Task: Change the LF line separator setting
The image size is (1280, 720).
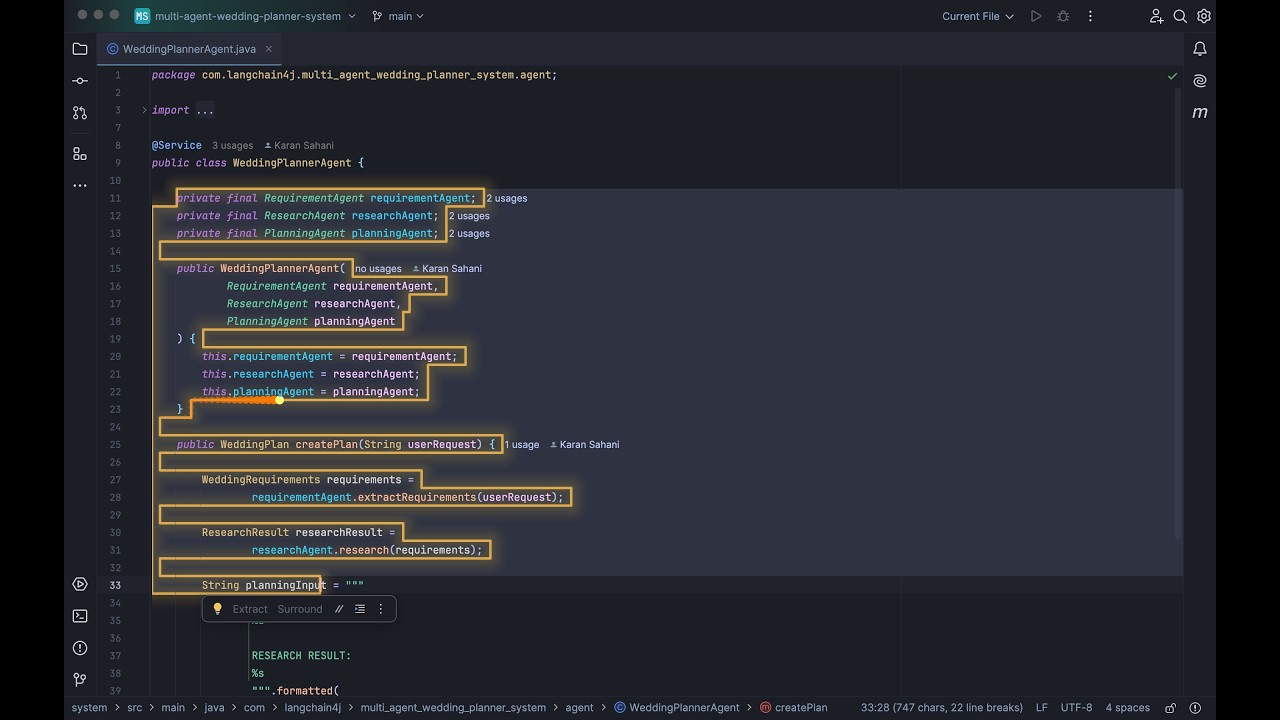Action: coord(1041,708)
